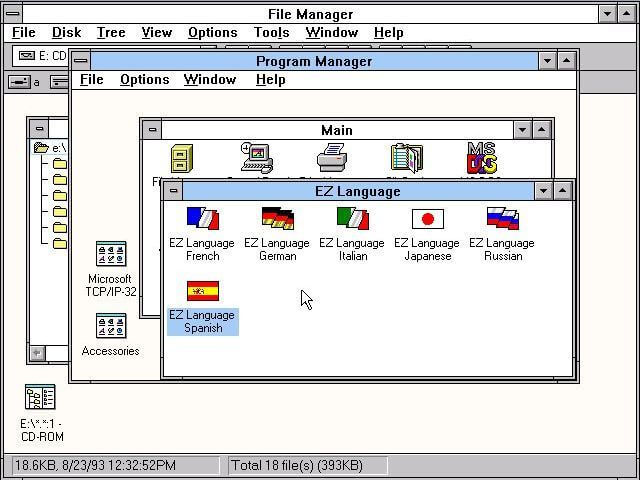640x480 pixels.
Task: Open File Manager's View menu
Action: 157,33
